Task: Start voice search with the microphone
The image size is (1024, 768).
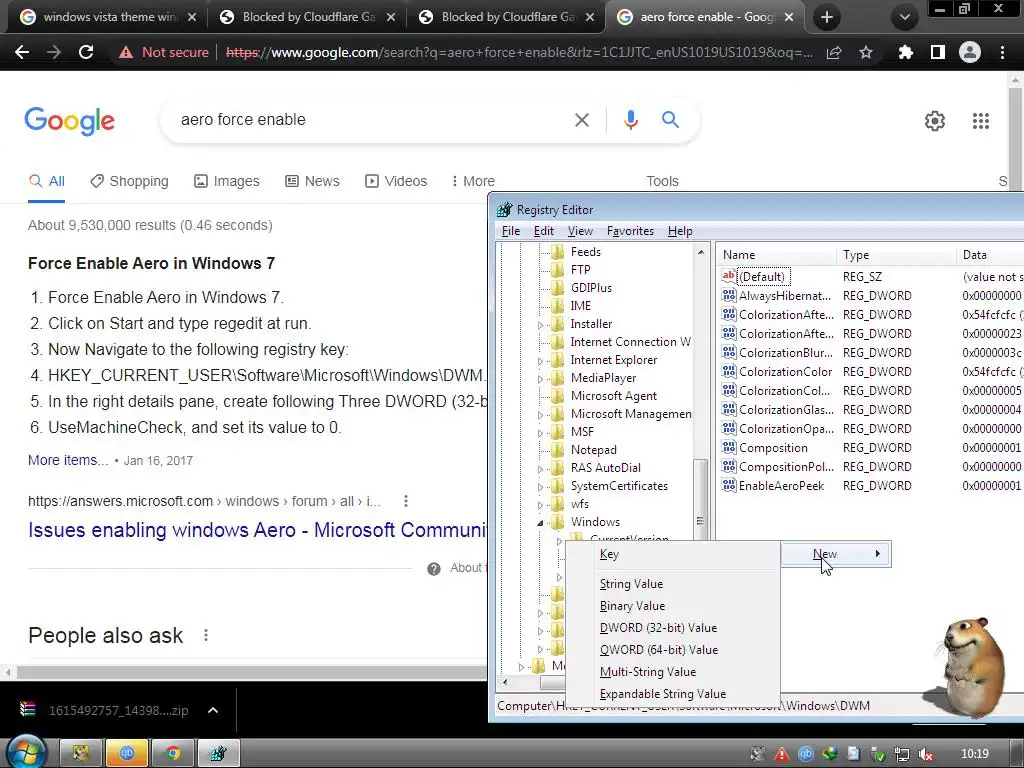Action: tap(630, 120)
